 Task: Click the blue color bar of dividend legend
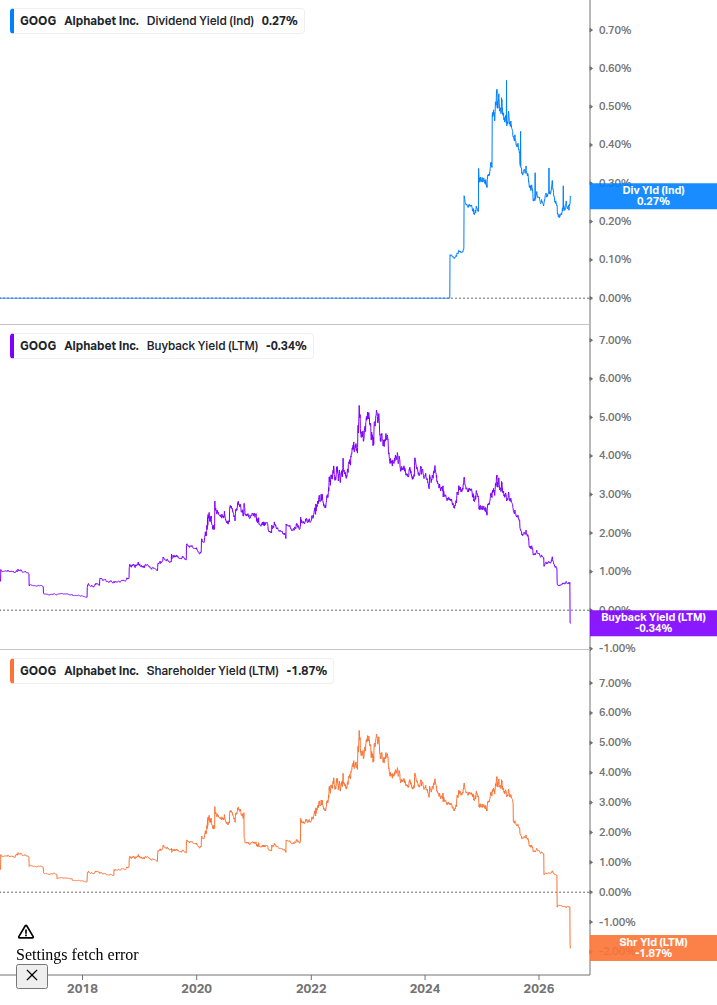coord(12,21)
